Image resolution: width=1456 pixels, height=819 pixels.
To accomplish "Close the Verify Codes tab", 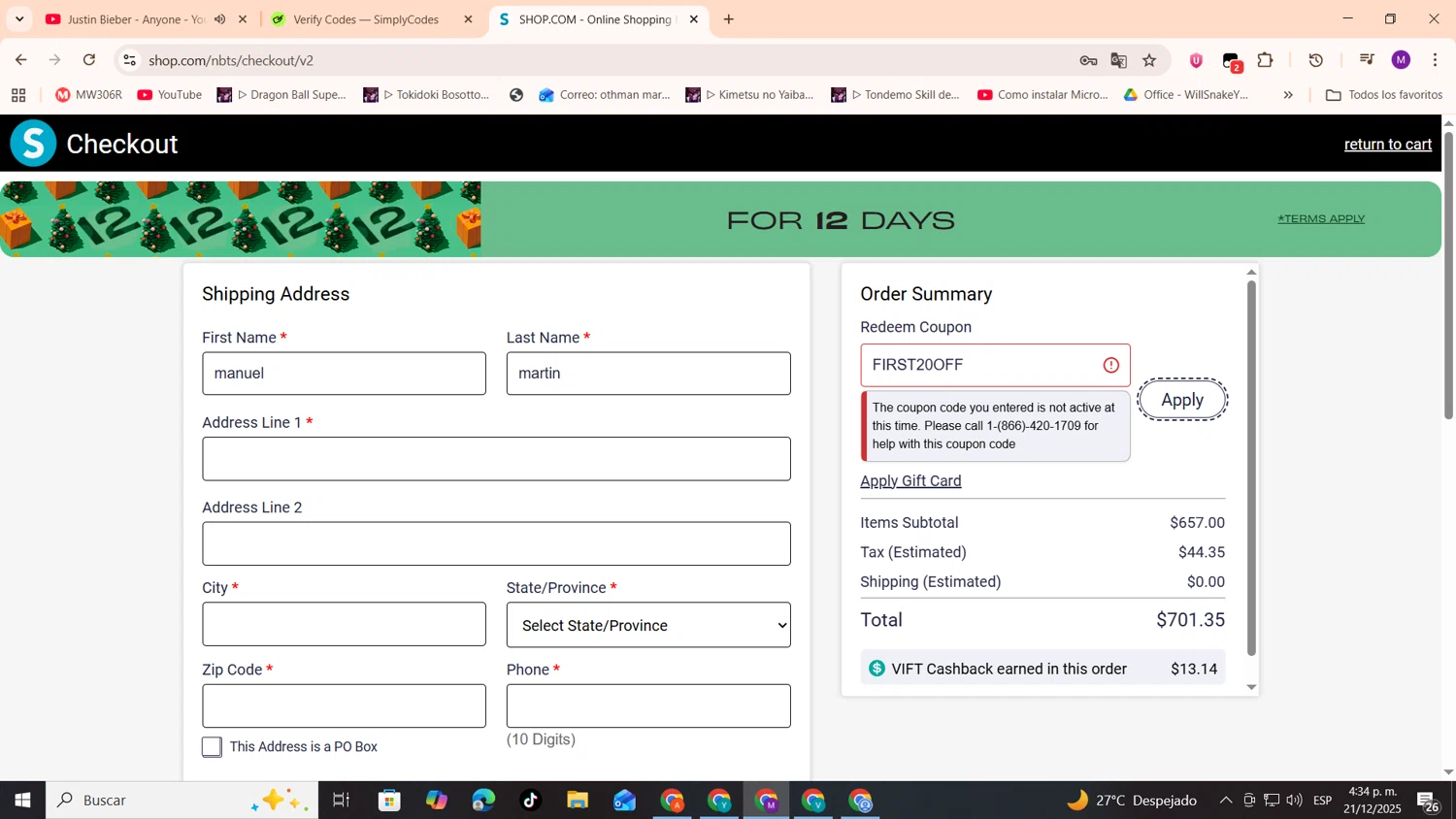I will pyautogui.click(x=468, y=19).
